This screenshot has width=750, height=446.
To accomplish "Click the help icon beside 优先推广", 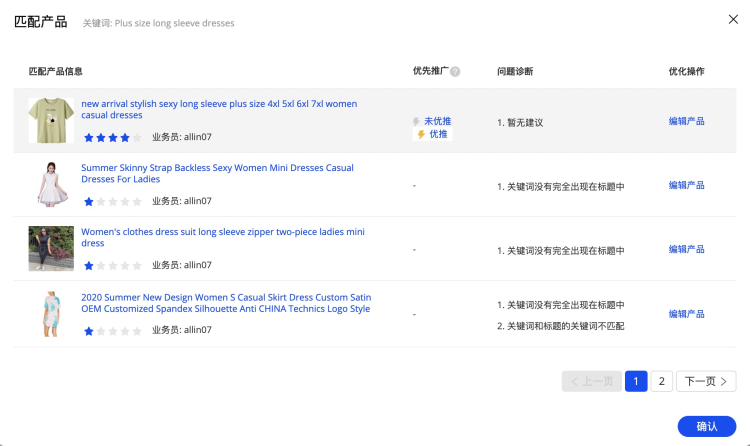I will tap(455, 72).
